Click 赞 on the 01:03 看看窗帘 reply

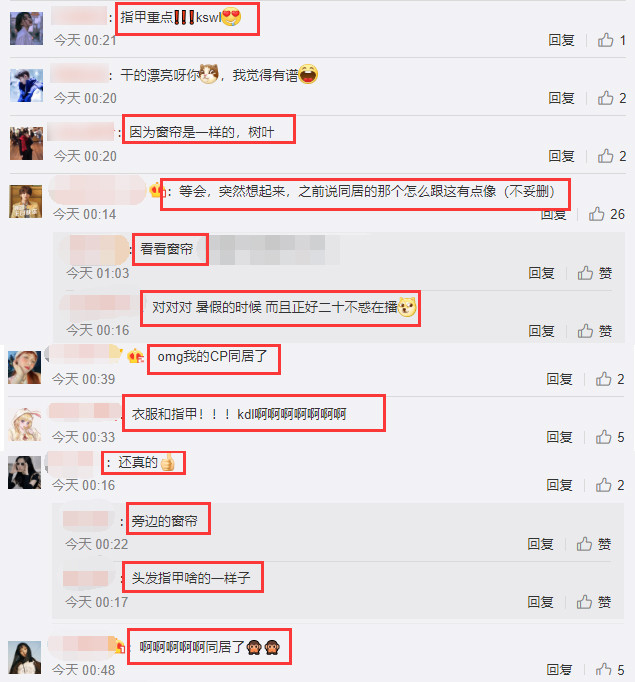point(595,273)
